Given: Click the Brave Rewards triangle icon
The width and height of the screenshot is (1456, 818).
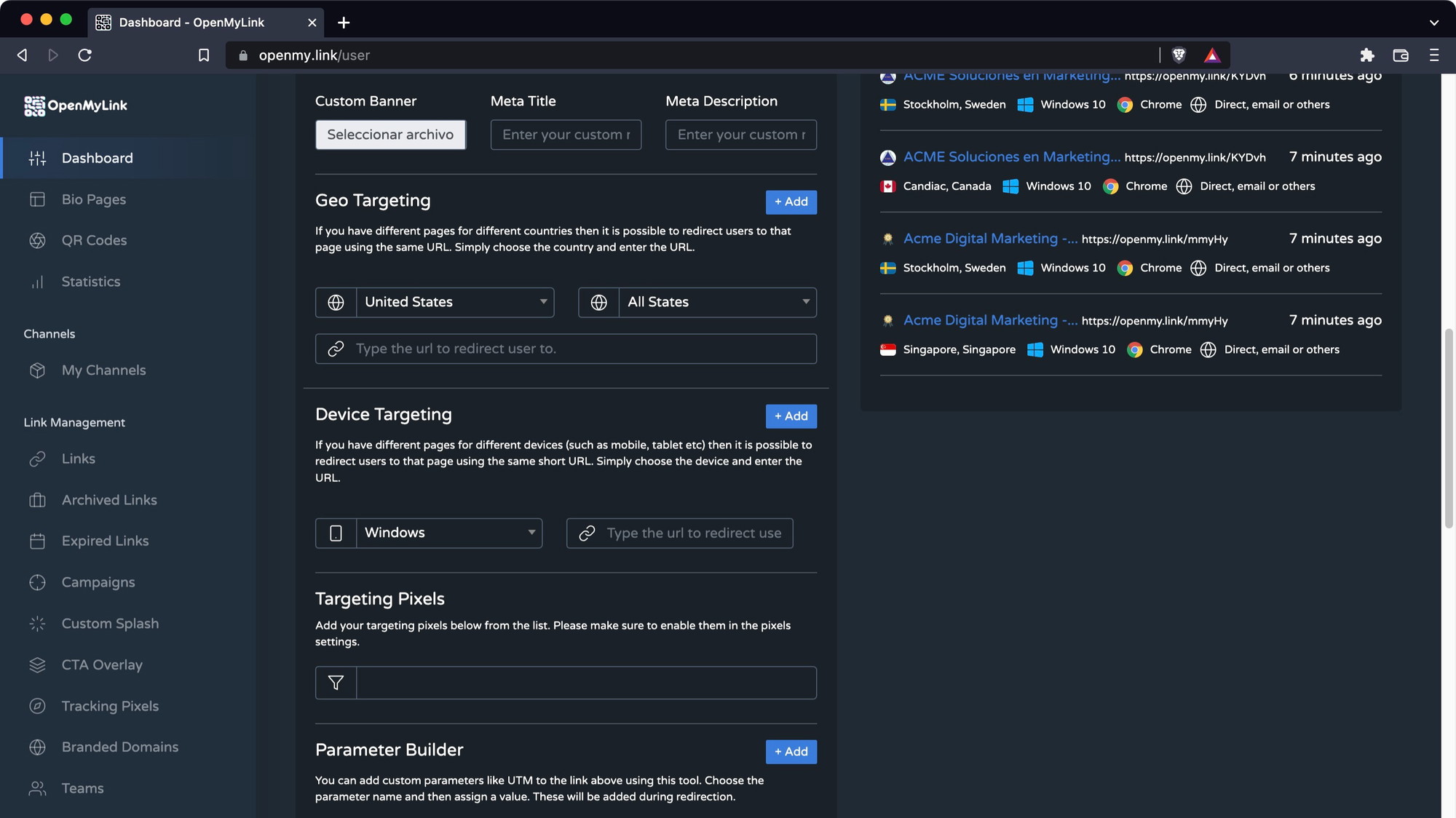Looking at the screenshot, I should click(1211, 55).
